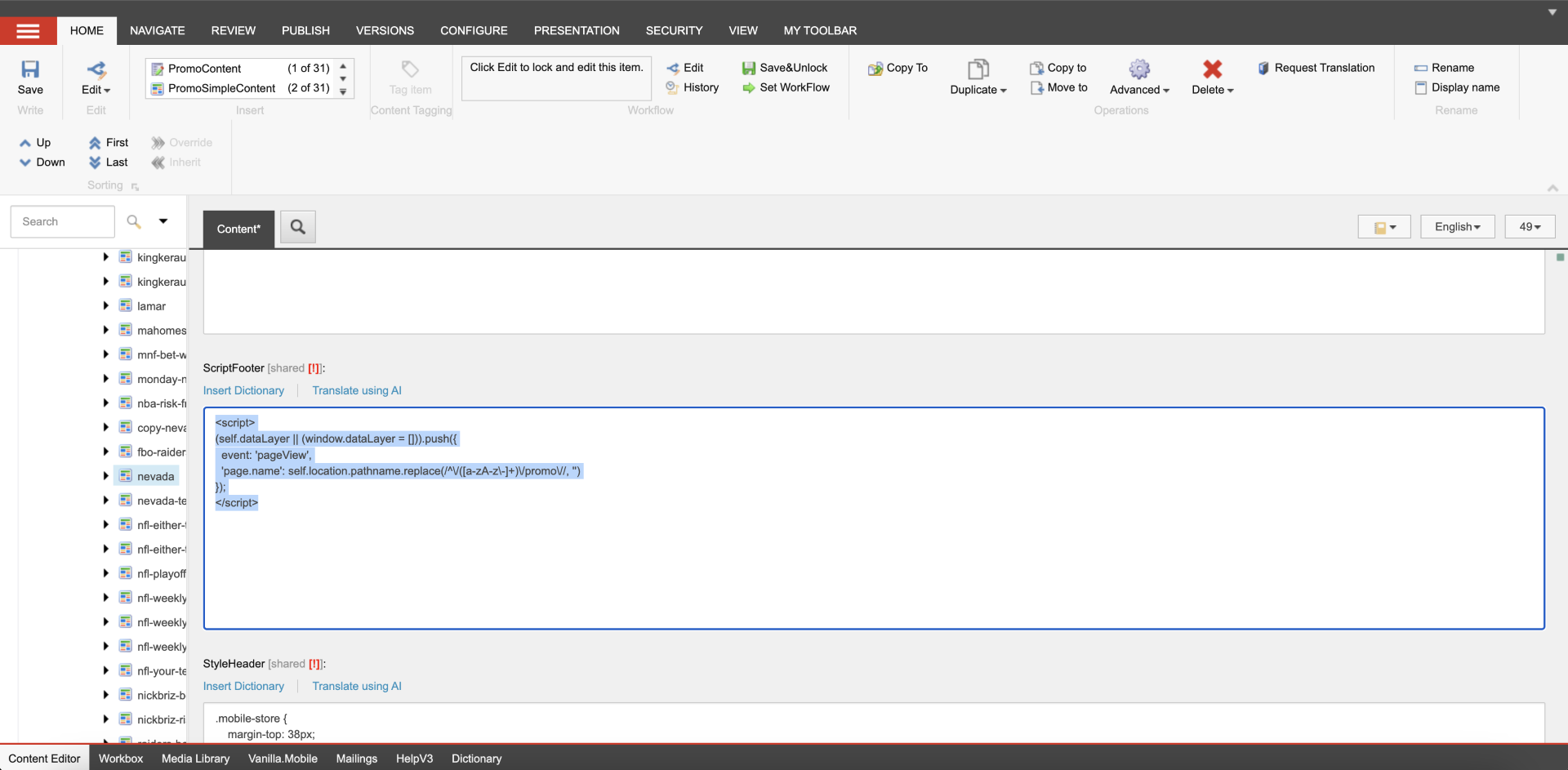Open Workbox in bottom bar
The image size is (1568, 770).
pyautogui.click(x=121, y=759)
